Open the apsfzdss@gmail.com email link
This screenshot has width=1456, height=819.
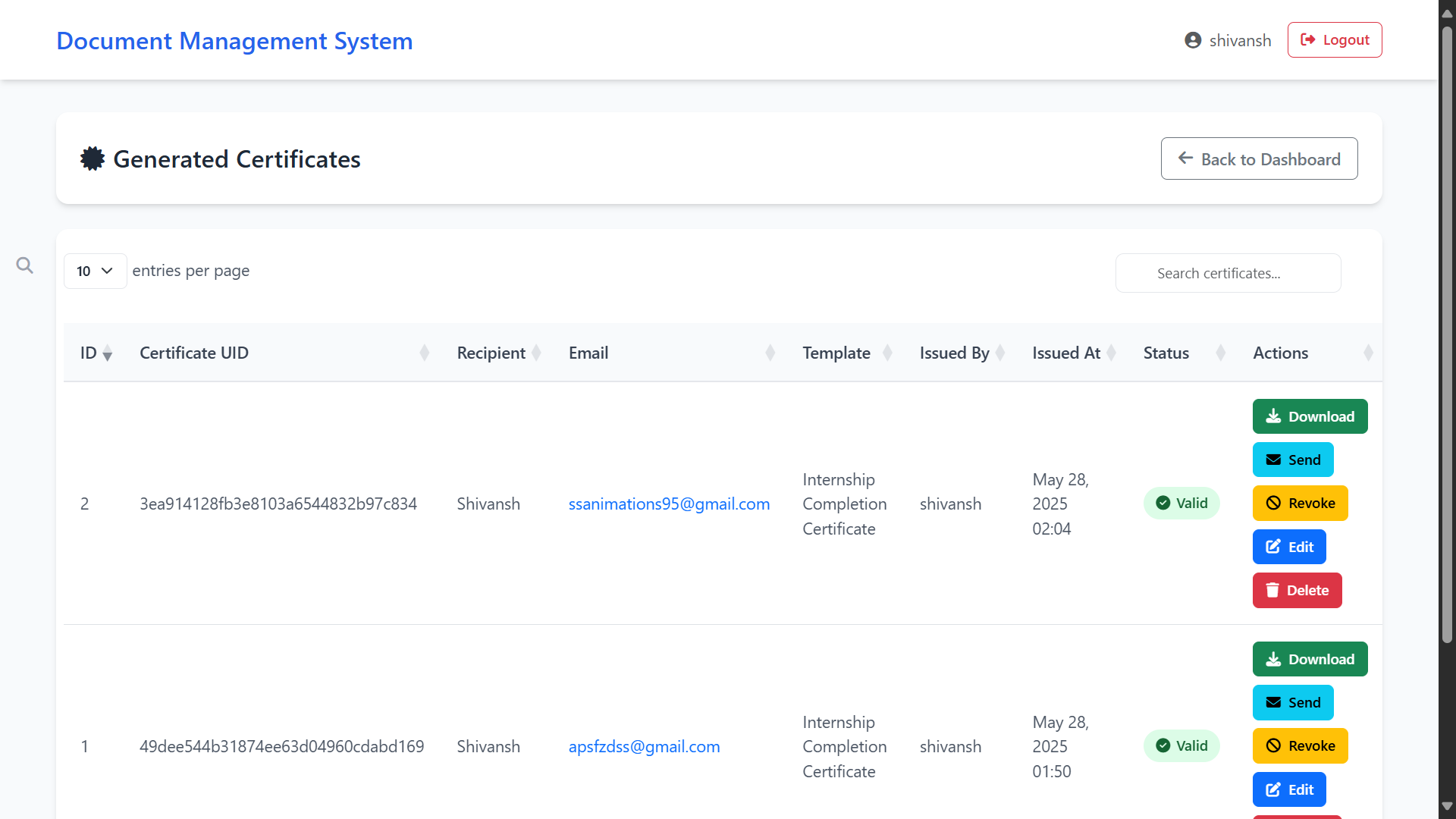tap(644, 746)
